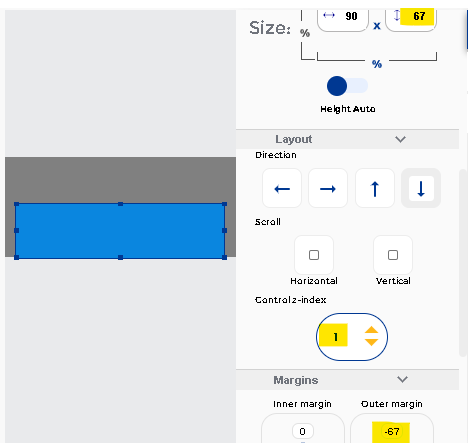This screenshot has width=468, height=446.
Task: Click the Inner margin 0 field
Action: [303, 432]
